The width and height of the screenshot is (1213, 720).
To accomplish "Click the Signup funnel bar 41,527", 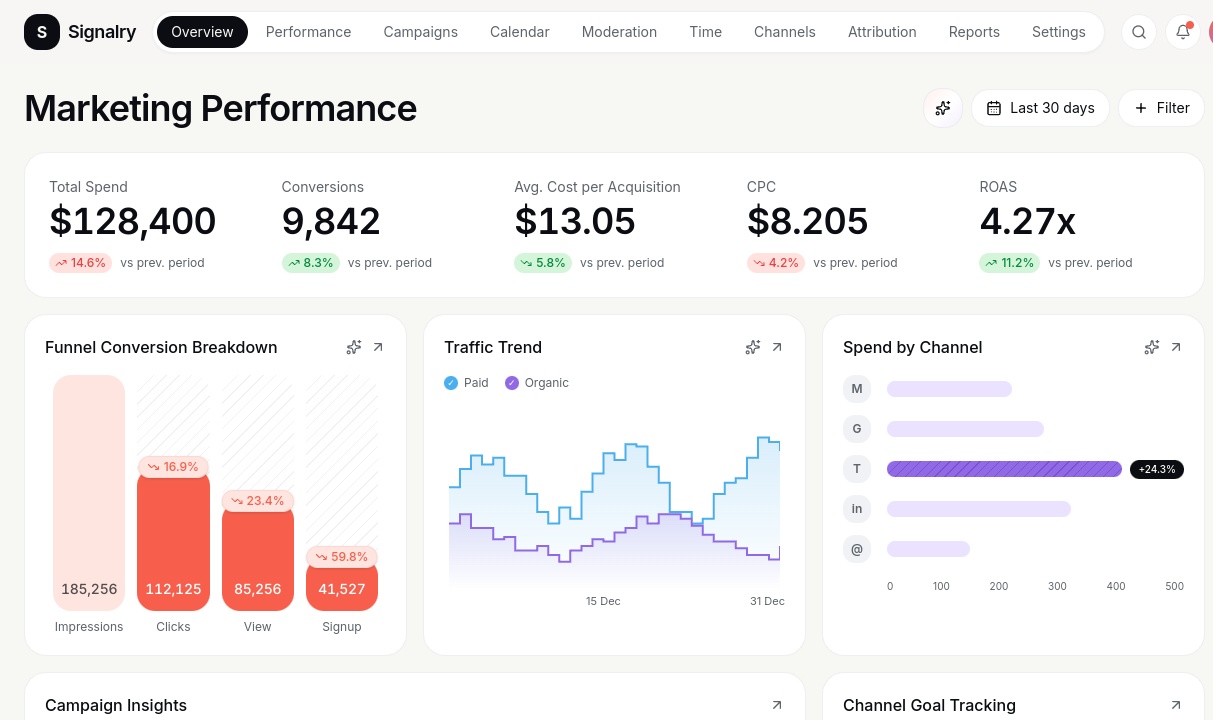I will [342, 587].
